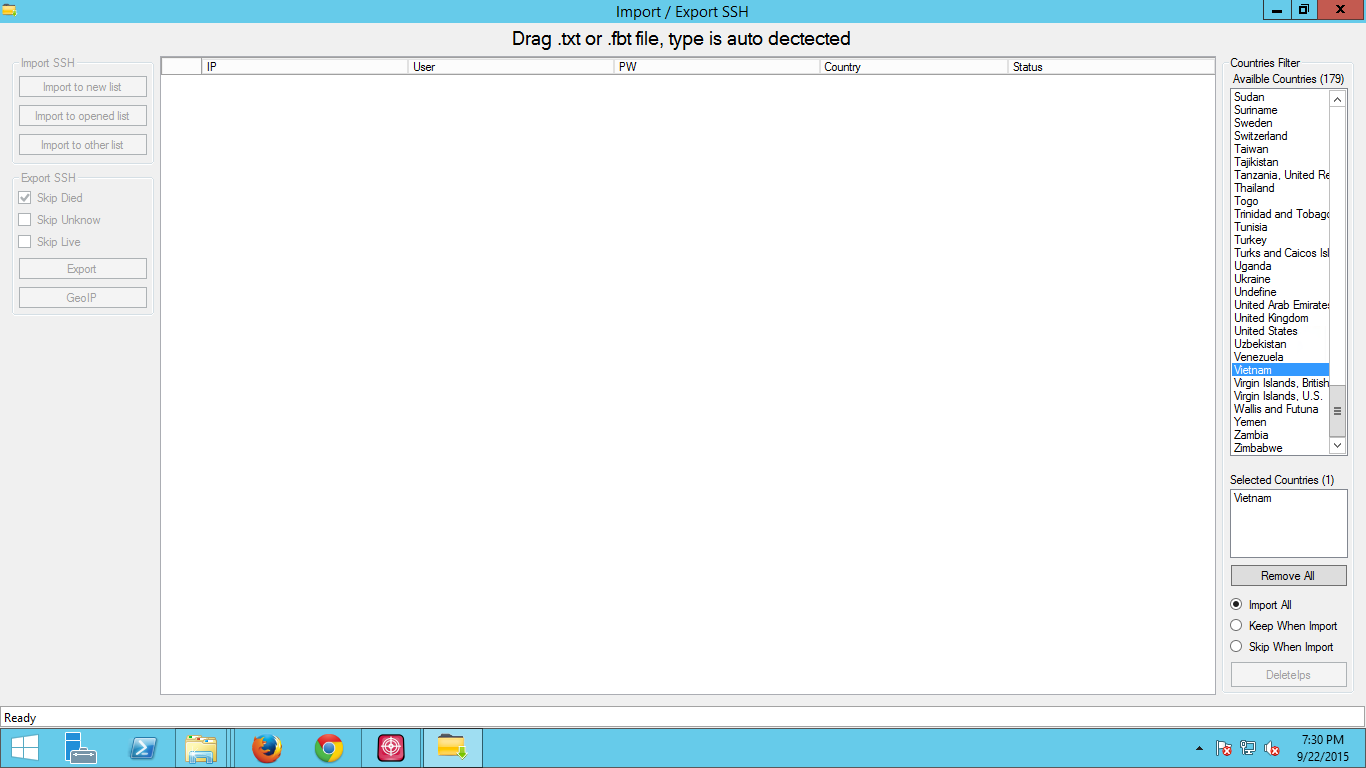The height and width of the screenshot is (768, 1366).
Task: Sort by the IP column header
Action: pyautogui.click(x=305, y=67)
